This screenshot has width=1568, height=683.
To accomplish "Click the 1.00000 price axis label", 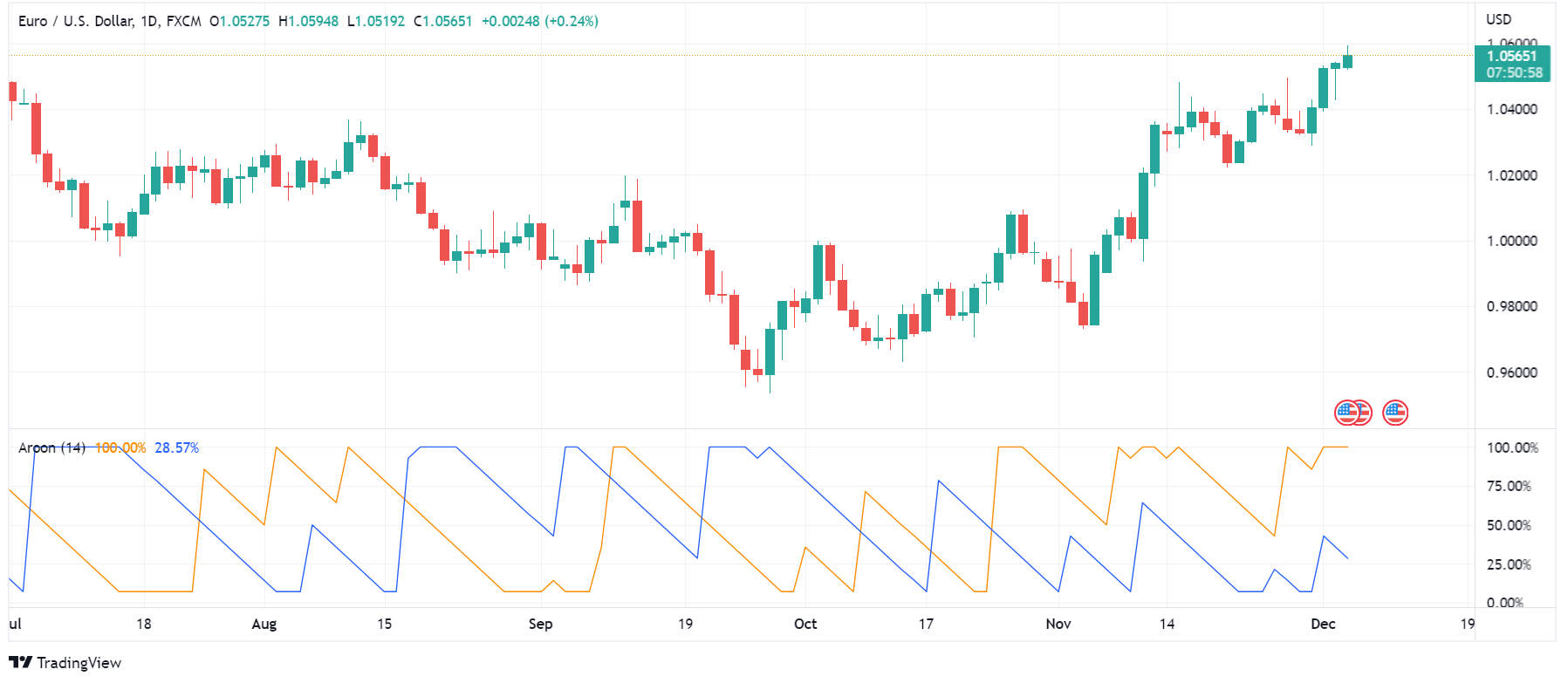I will pyautogui.click(x=1511, y=241).
